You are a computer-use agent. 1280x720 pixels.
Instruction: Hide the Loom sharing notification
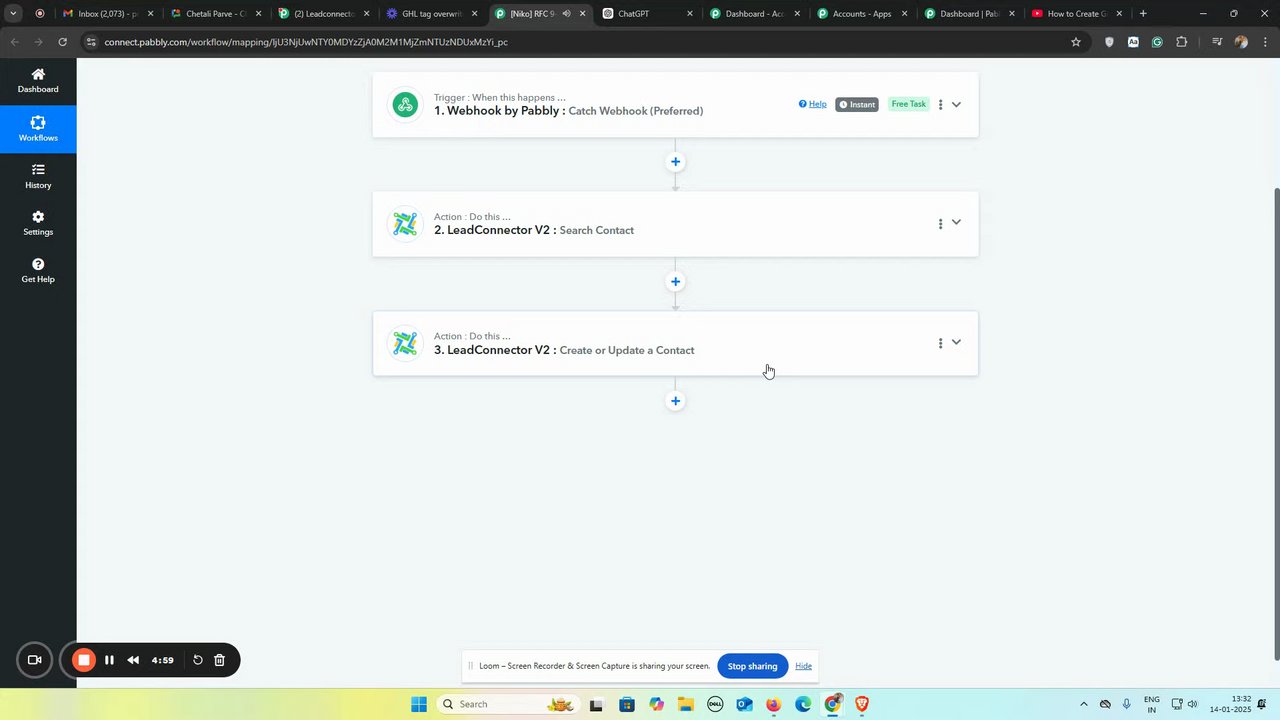pyautogui.click(x=803, y=666)
